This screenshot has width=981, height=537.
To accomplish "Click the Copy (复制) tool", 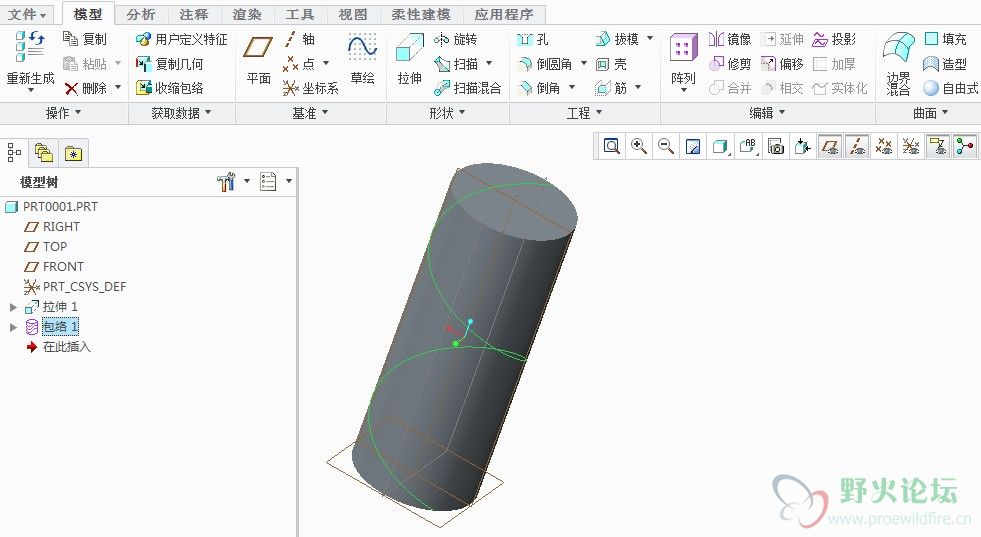I will (84, 39).
